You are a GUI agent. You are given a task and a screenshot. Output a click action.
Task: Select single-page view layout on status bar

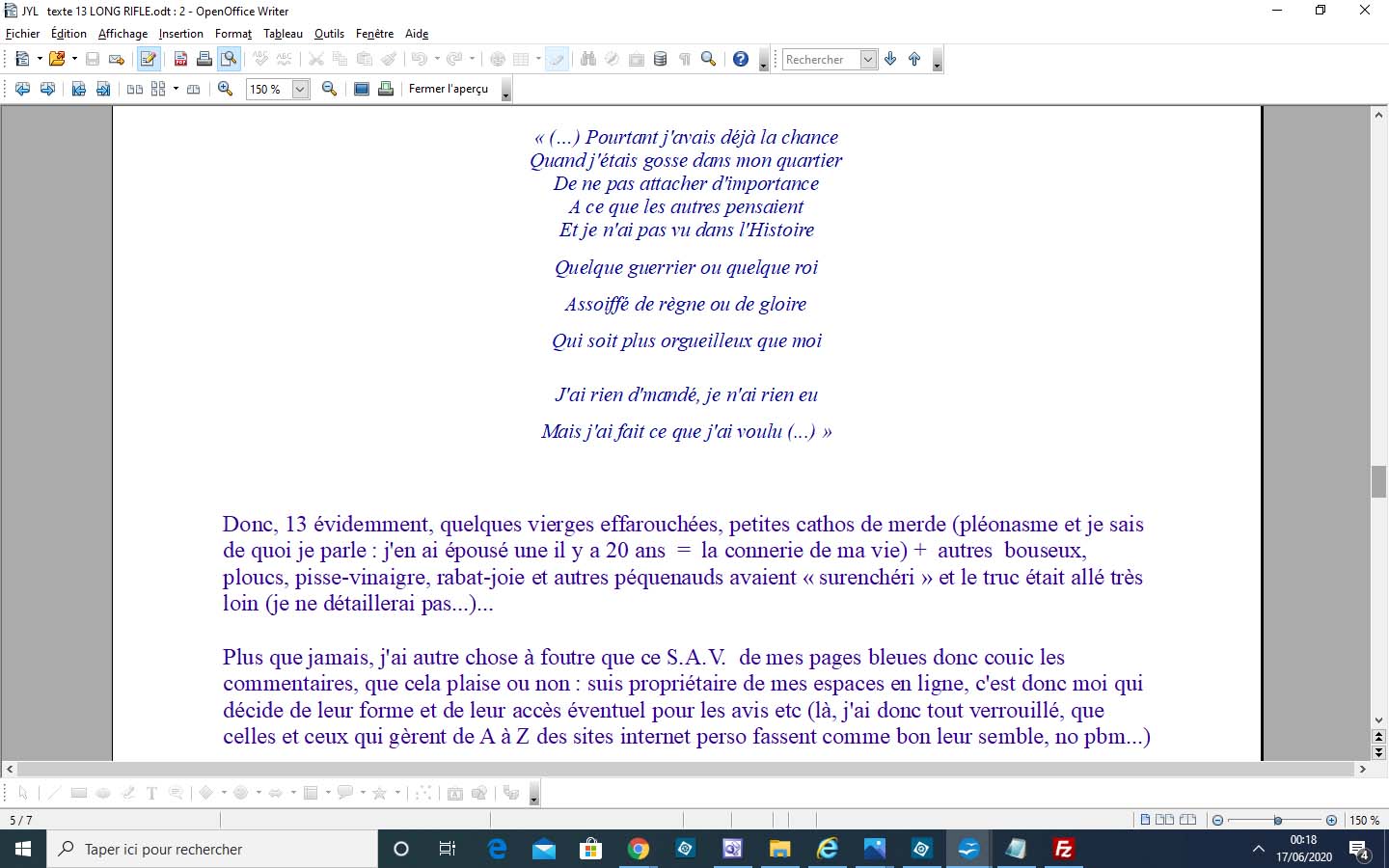1145,820
